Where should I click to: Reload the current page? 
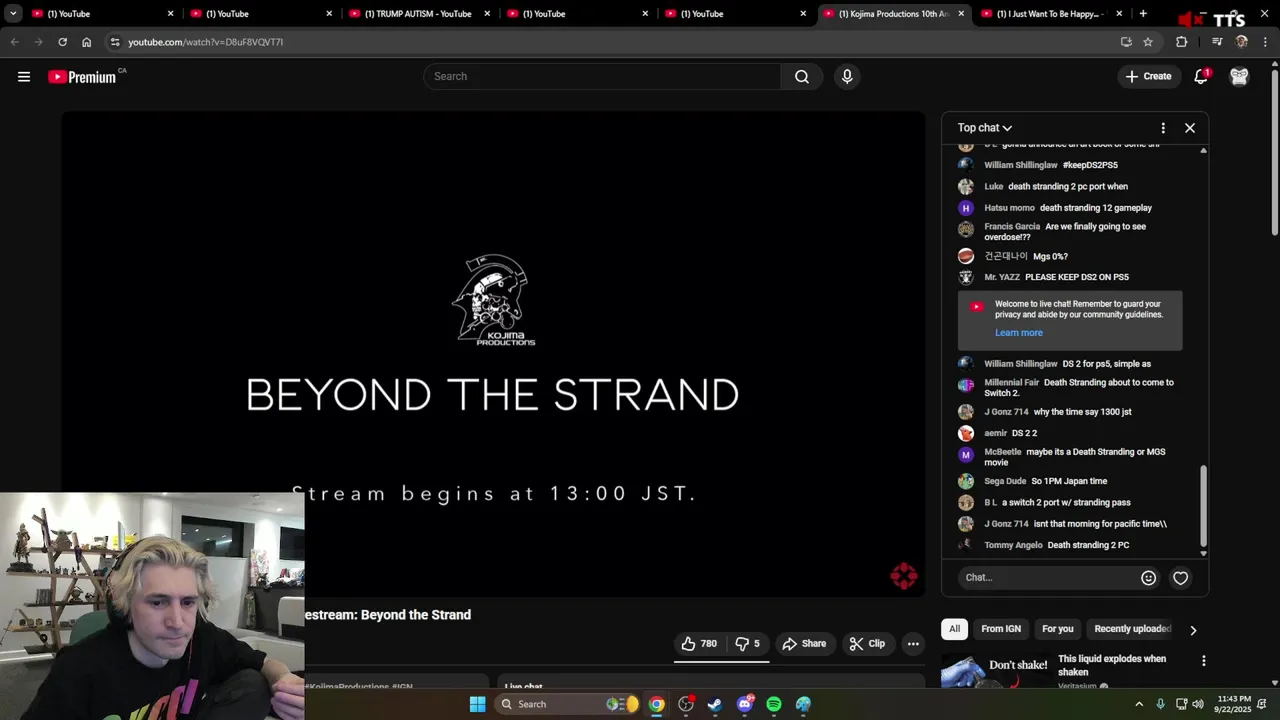point(62,42)
